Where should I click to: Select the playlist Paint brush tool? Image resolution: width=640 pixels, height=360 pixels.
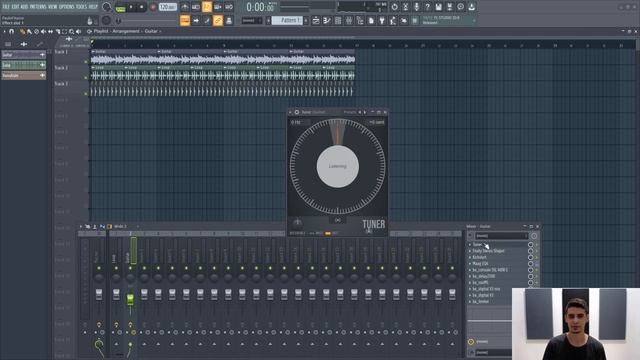29,31
